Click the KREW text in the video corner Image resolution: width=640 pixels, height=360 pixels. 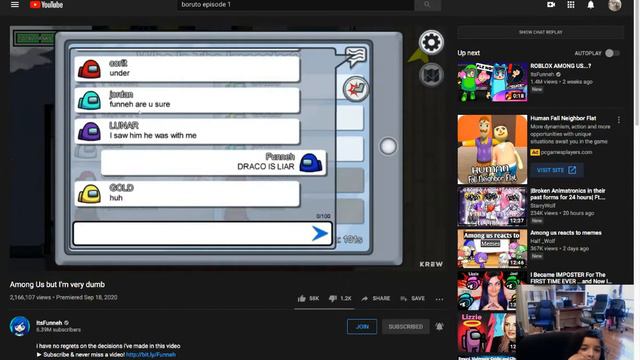tap(431, 264)
